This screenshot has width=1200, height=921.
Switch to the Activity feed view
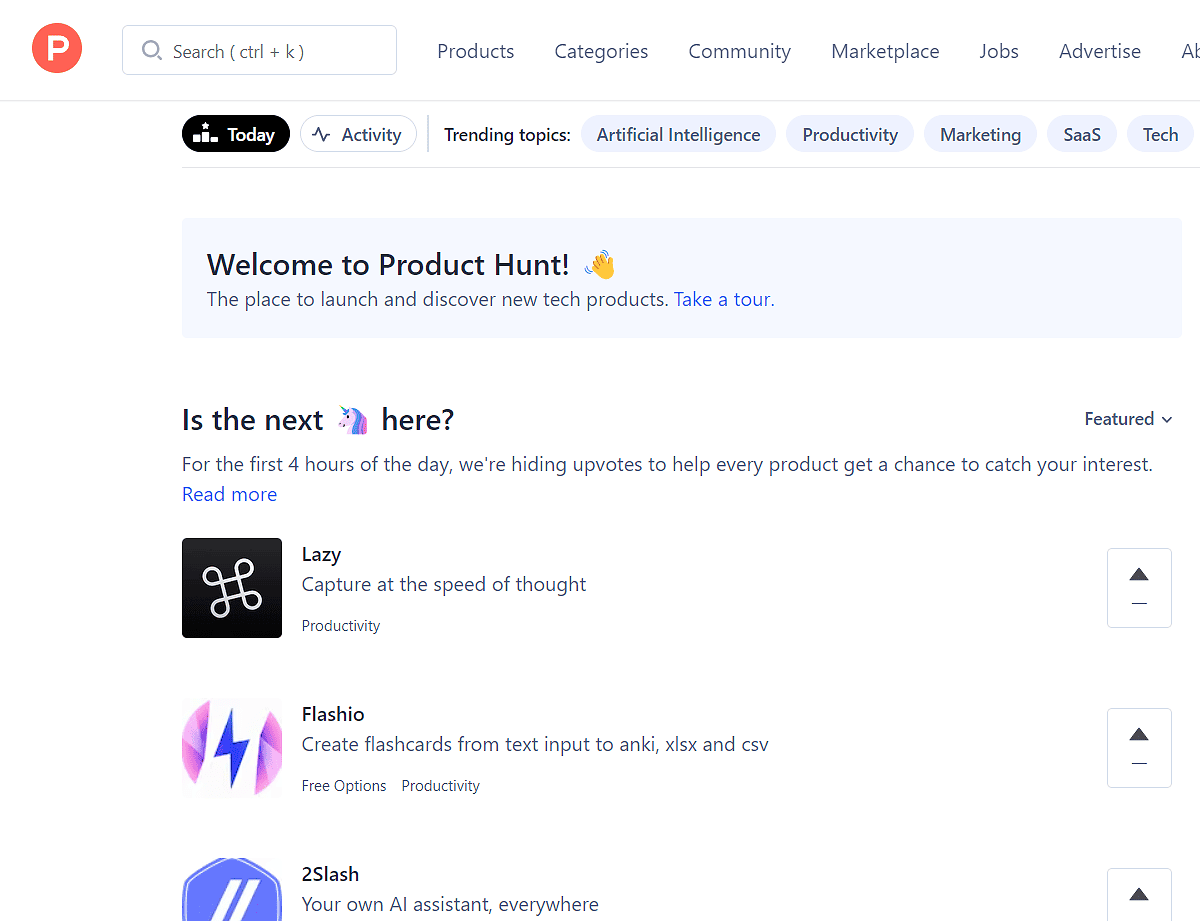click(x=358, y=133)
